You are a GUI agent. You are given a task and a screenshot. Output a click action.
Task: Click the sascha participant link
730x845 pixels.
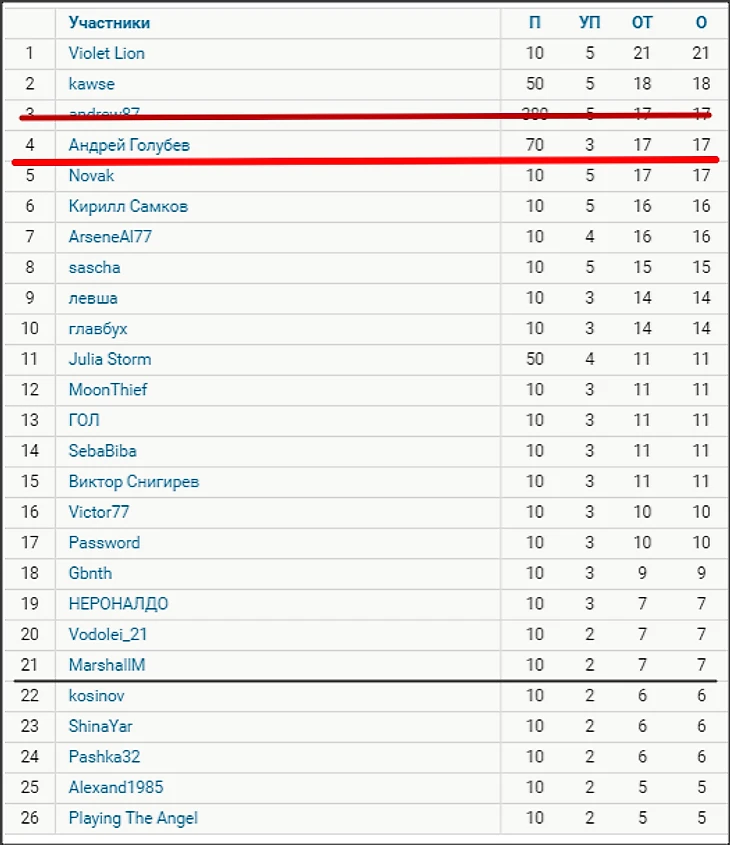click(94, 268)
